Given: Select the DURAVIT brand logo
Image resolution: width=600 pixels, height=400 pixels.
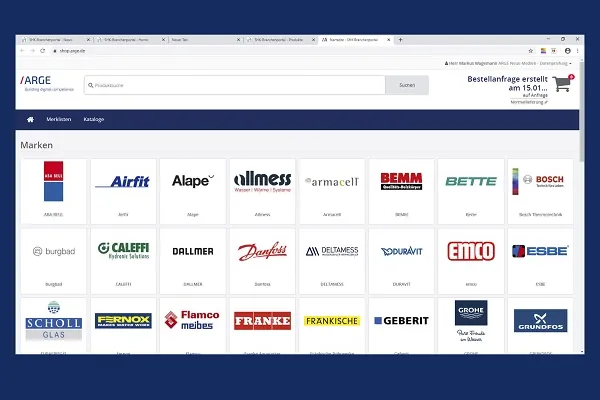Looking at the screenshot, I should [400, 252].
